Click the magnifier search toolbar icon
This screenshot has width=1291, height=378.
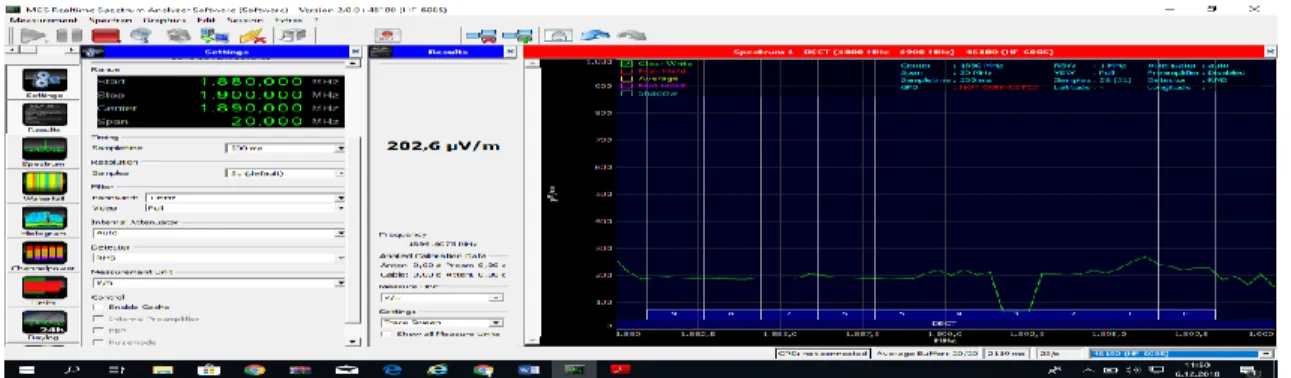pos(141,34)
